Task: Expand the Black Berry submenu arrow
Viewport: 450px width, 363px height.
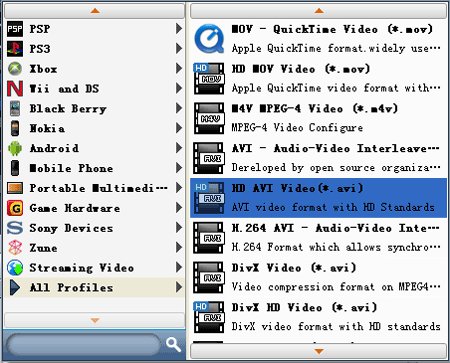Action: [179, 108]
